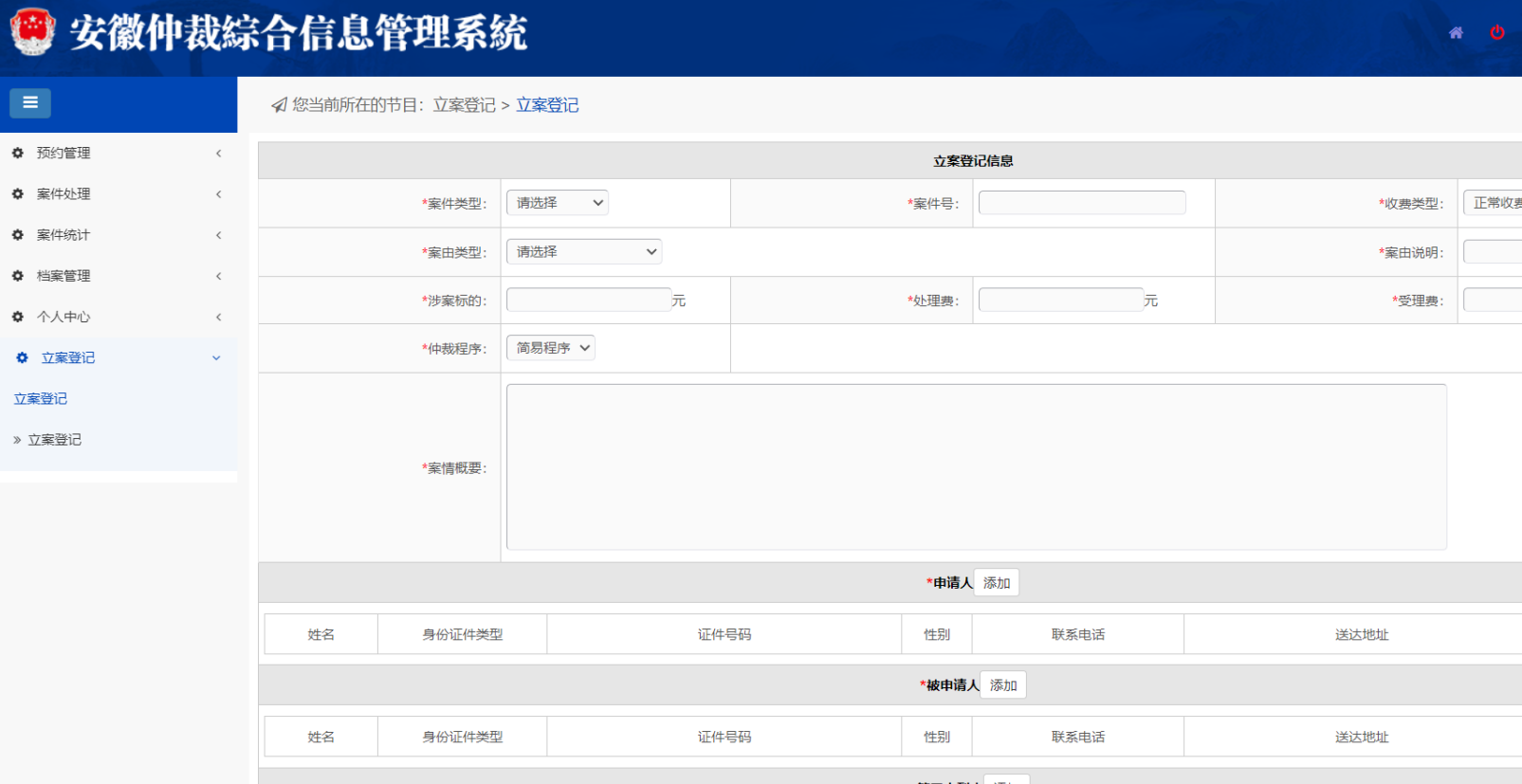This screenshot has height=784, width=1522.
Task: Click 安徽仲裁综合信息管理系统 title
Action: pos(299,32)
